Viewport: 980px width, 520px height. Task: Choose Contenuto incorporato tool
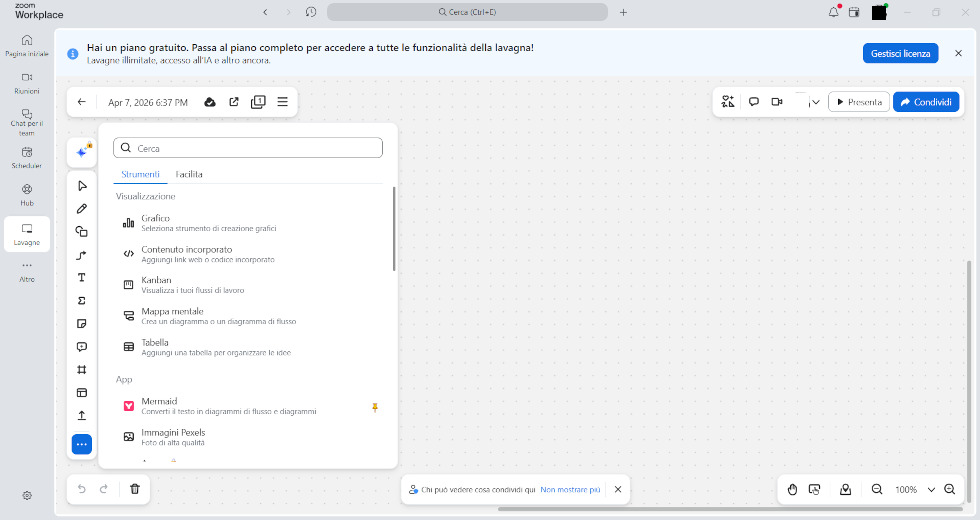point(250,254)
